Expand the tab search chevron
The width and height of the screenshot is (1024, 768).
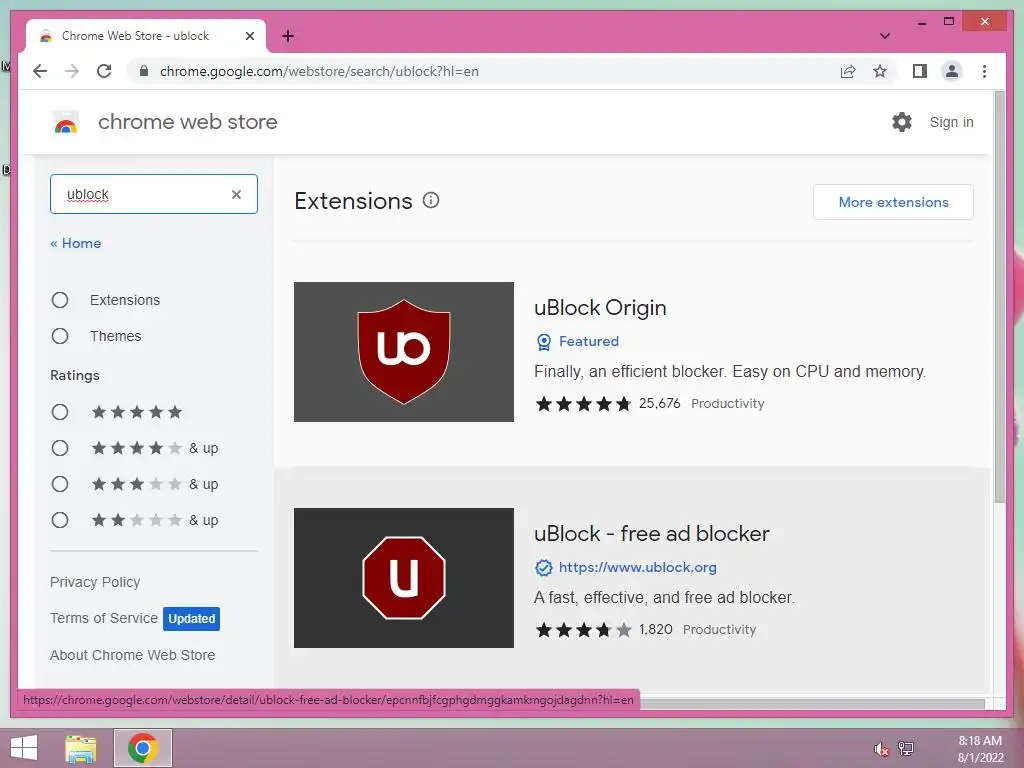(884, 36)
